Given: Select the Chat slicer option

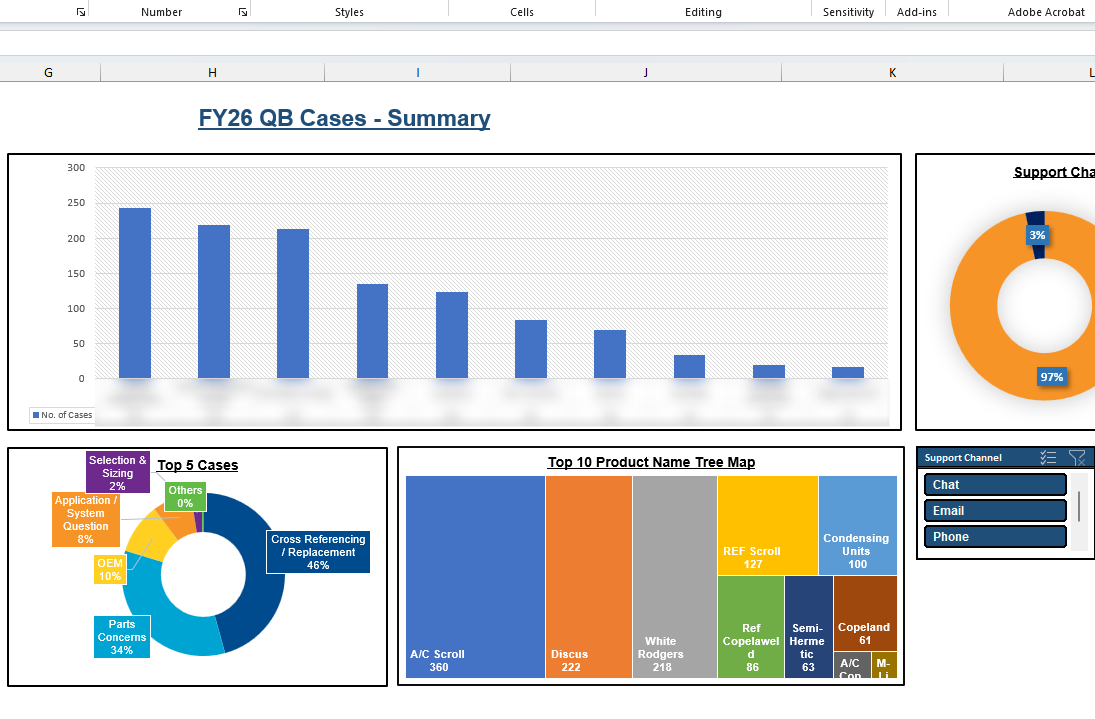Looking at the screenshot, I should click(x=995, y=484).
